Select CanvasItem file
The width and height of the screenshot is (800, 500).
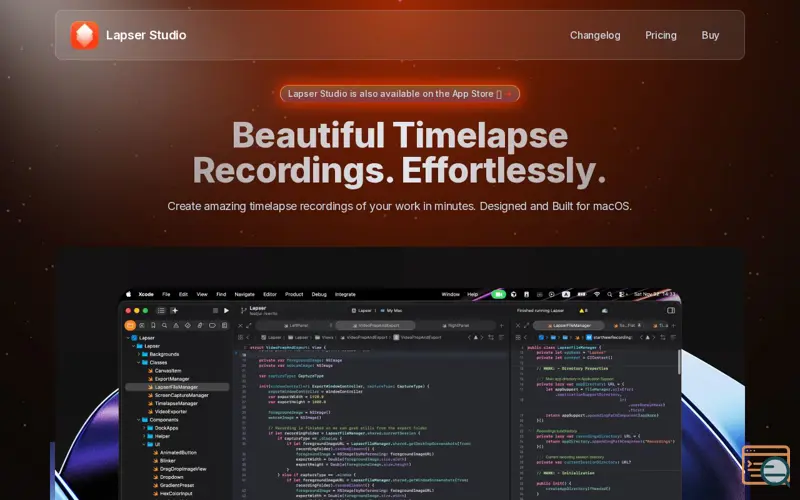[x=167, y=371]
